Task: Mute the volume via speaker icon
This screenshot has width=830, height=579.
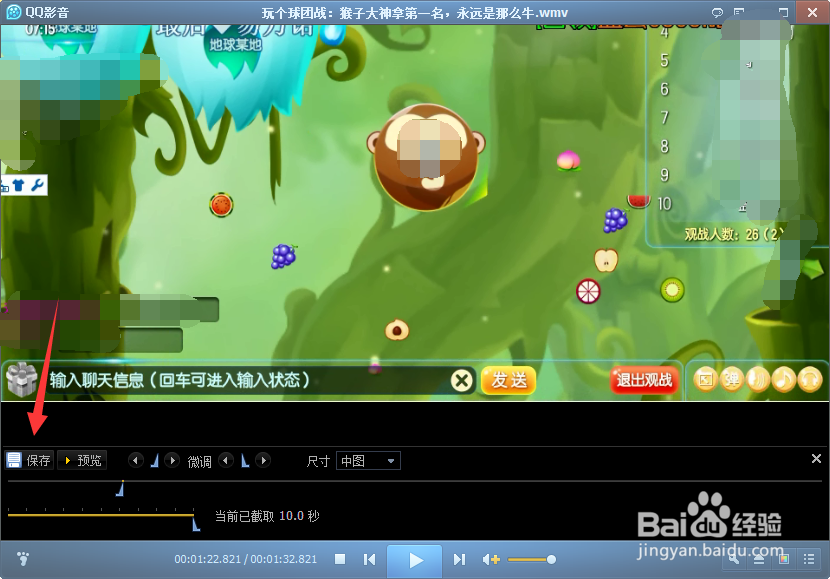Action: [491, 559]
